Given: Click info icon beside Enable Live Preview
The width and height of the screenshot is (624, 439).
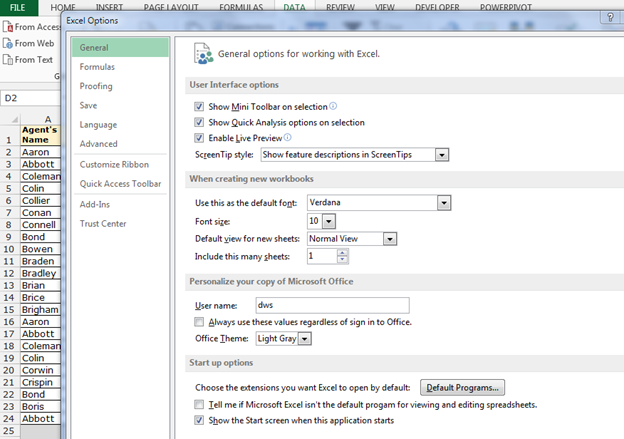Looking at the screenshot, I should click(x=287, y=137).
